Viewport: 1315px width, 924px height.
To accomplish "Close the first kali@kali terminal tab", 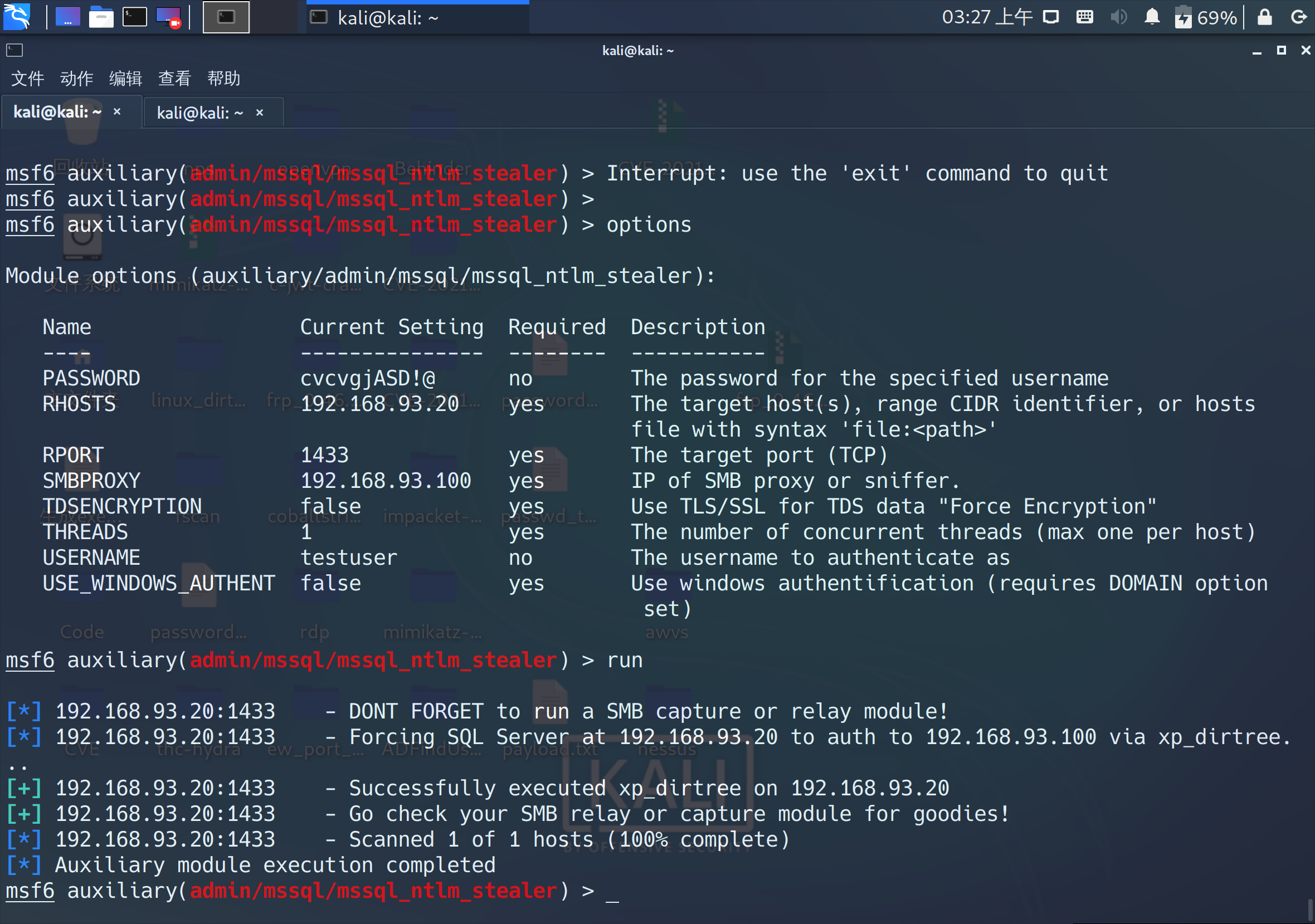I will click(117, 111).
